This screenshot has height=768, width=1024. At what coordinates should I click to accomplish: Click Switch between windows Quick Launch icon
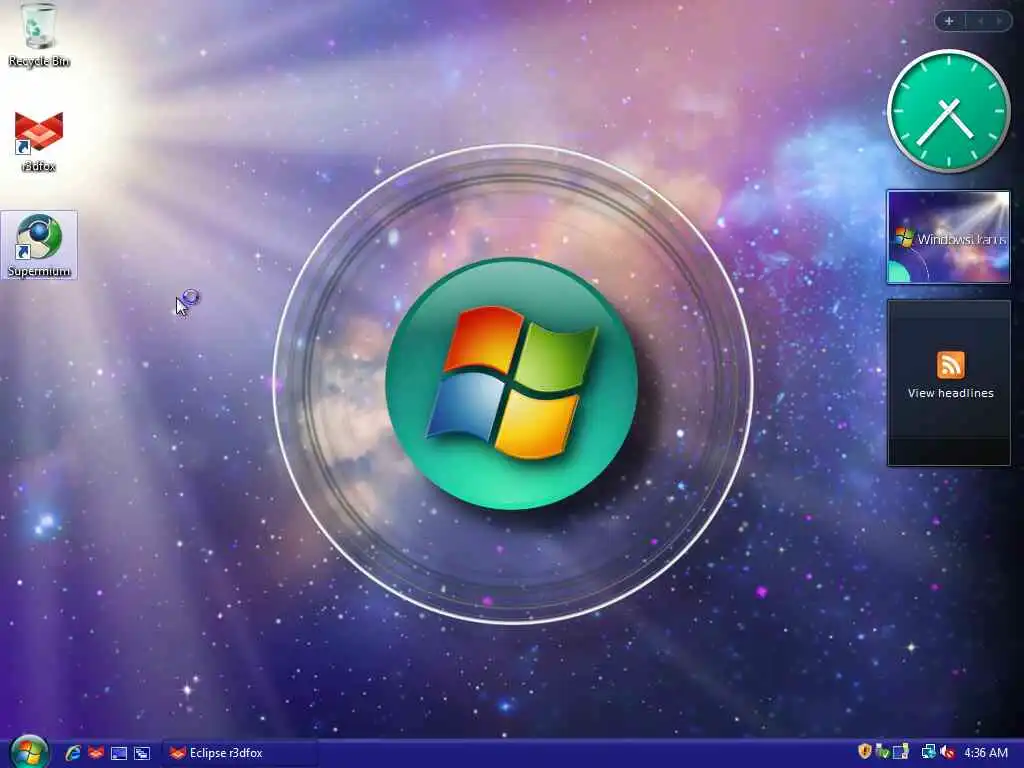(142, 753)
